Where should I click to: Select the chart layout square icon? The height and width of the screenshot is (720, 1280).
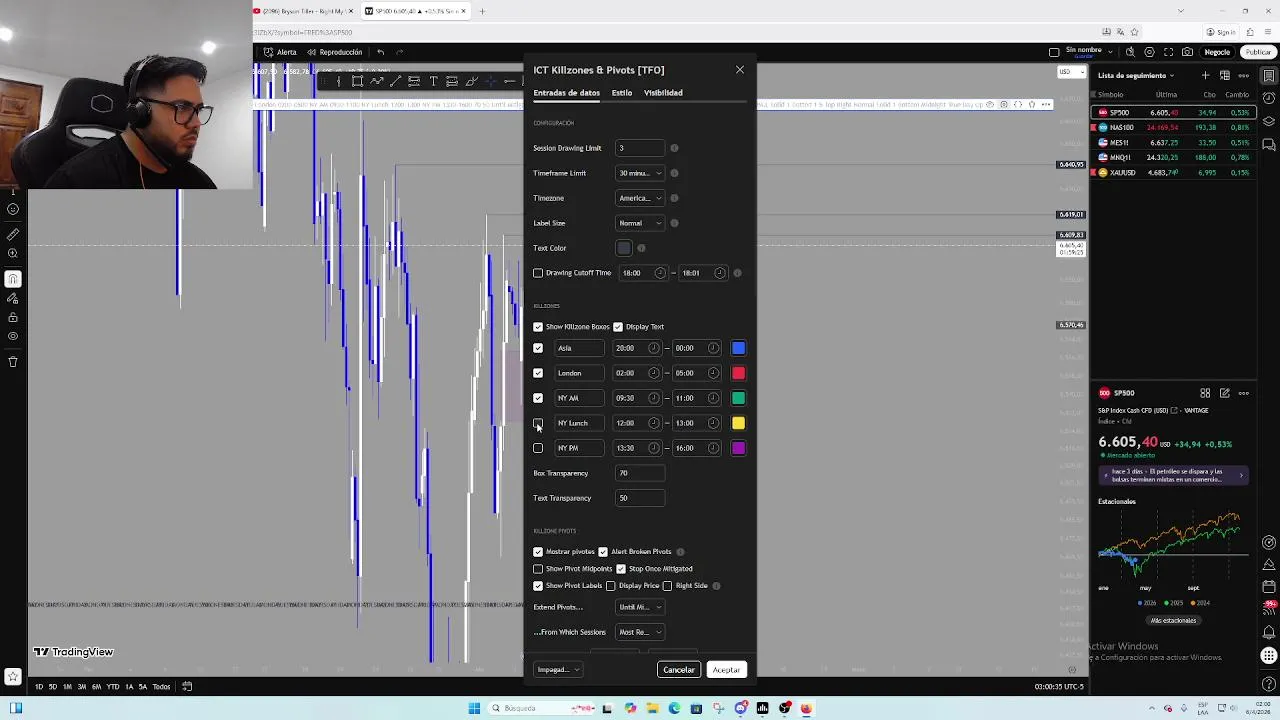1054,52
